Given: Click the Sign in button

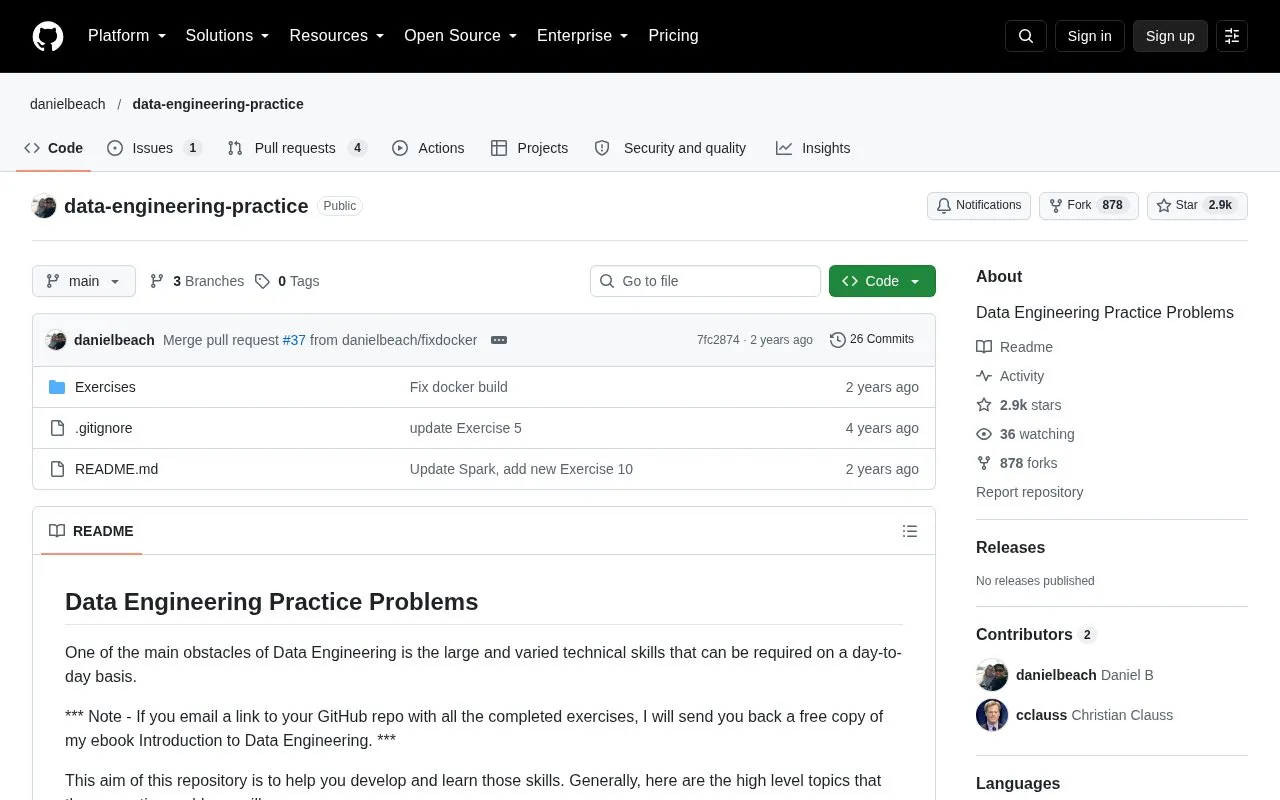Looking at the screenshot, I should pyautogui.click(x=1090, y=36).
